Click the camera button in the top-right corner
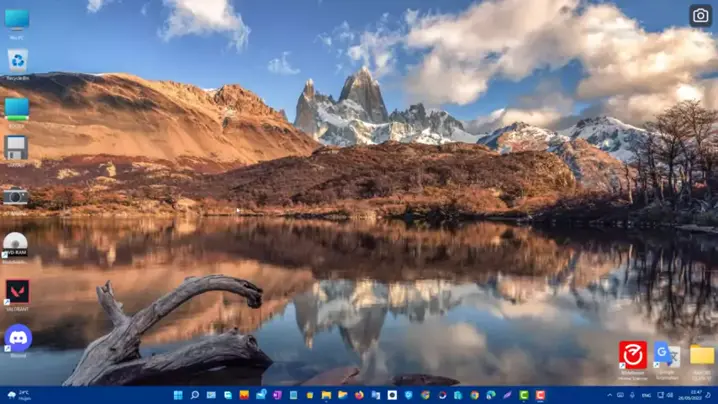The height and width of the screenshot is (404, 718). (700, 15)
